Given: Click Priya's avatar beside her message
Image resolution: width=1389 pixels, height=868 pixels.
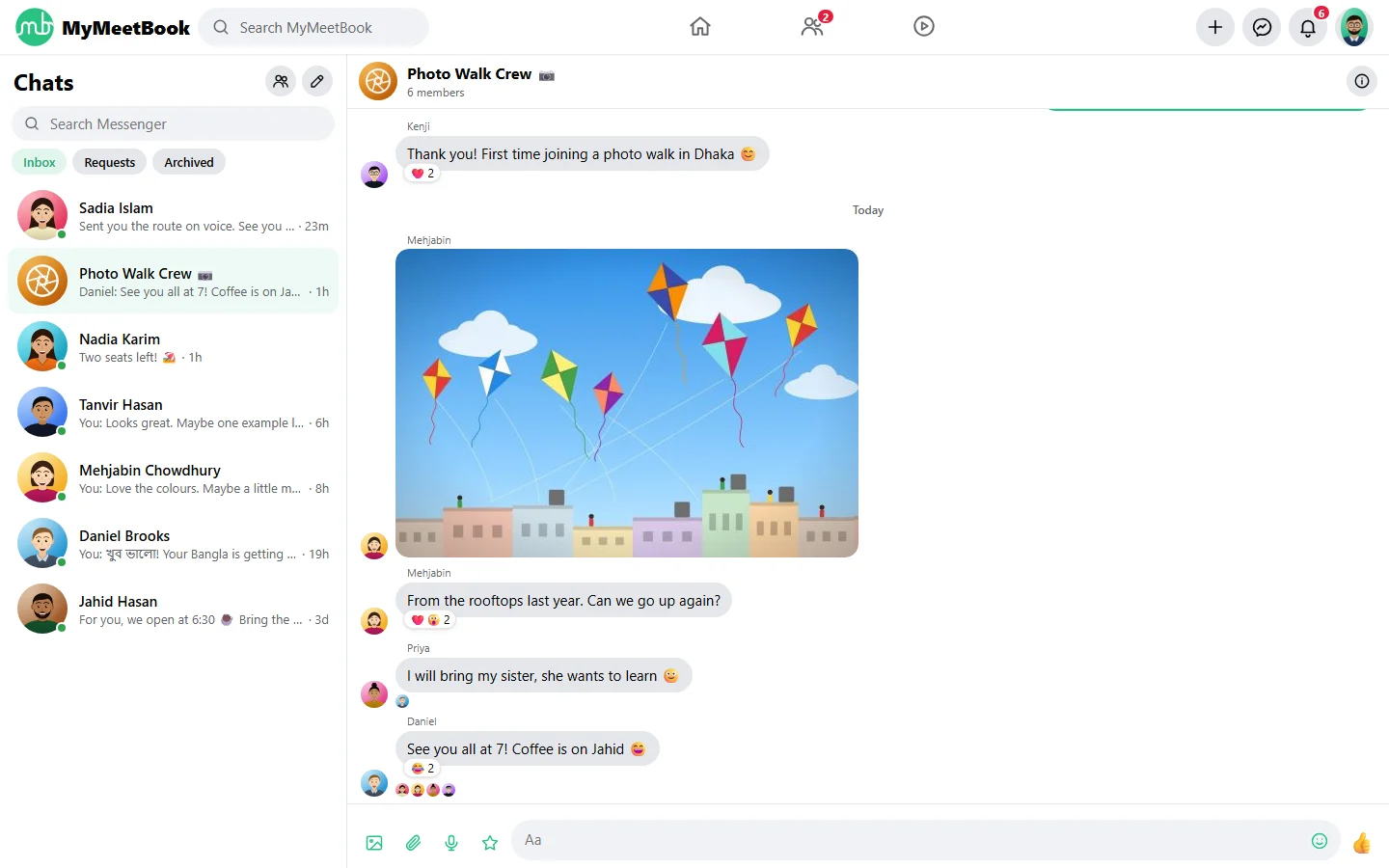Looking at the screenshot, I should pyautogui.click(x=374, y=693).
